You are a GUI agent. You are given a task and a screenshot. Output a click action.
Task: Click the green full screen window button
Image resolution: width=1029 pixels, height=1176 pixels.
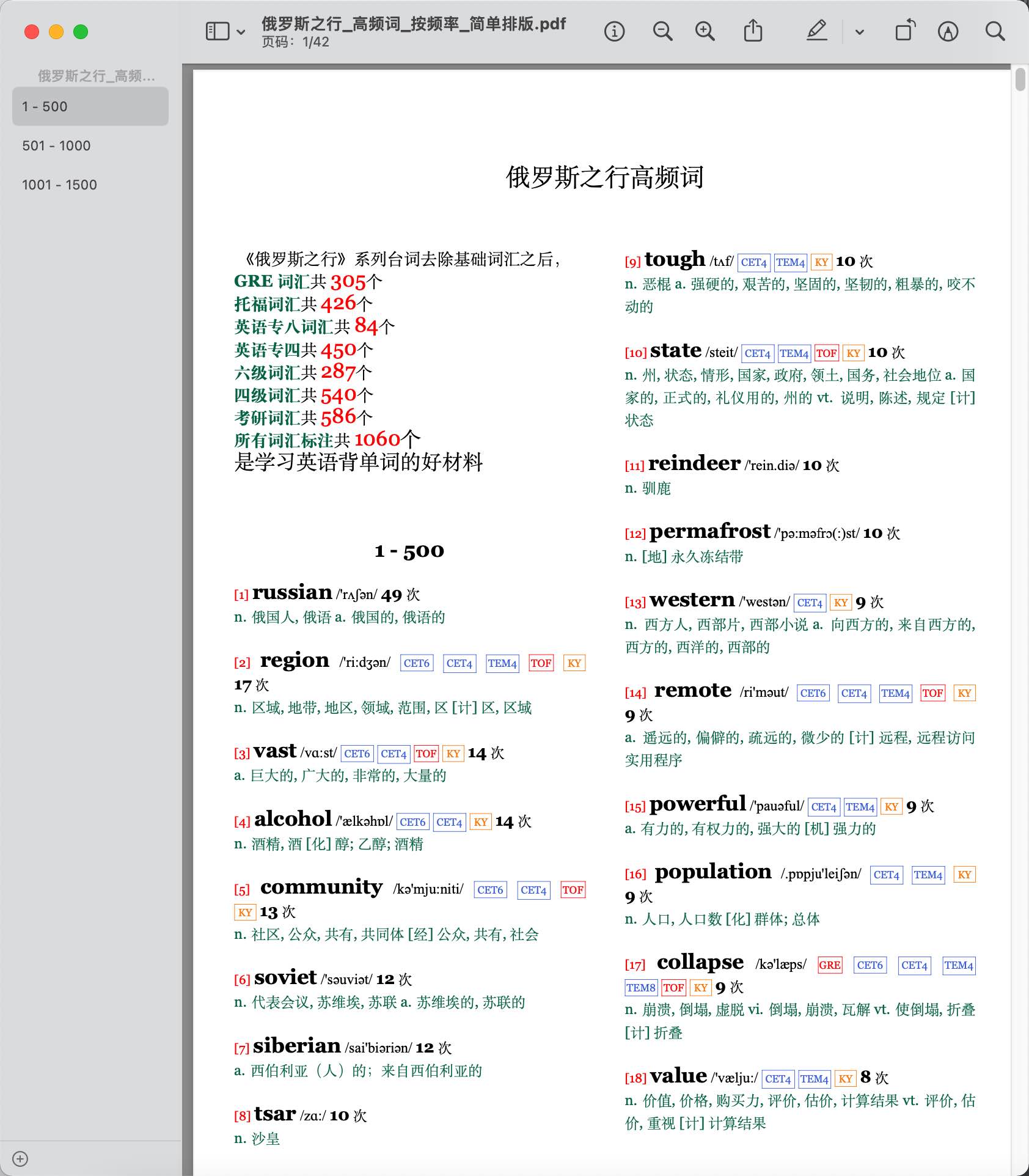[x=81, y=32]
